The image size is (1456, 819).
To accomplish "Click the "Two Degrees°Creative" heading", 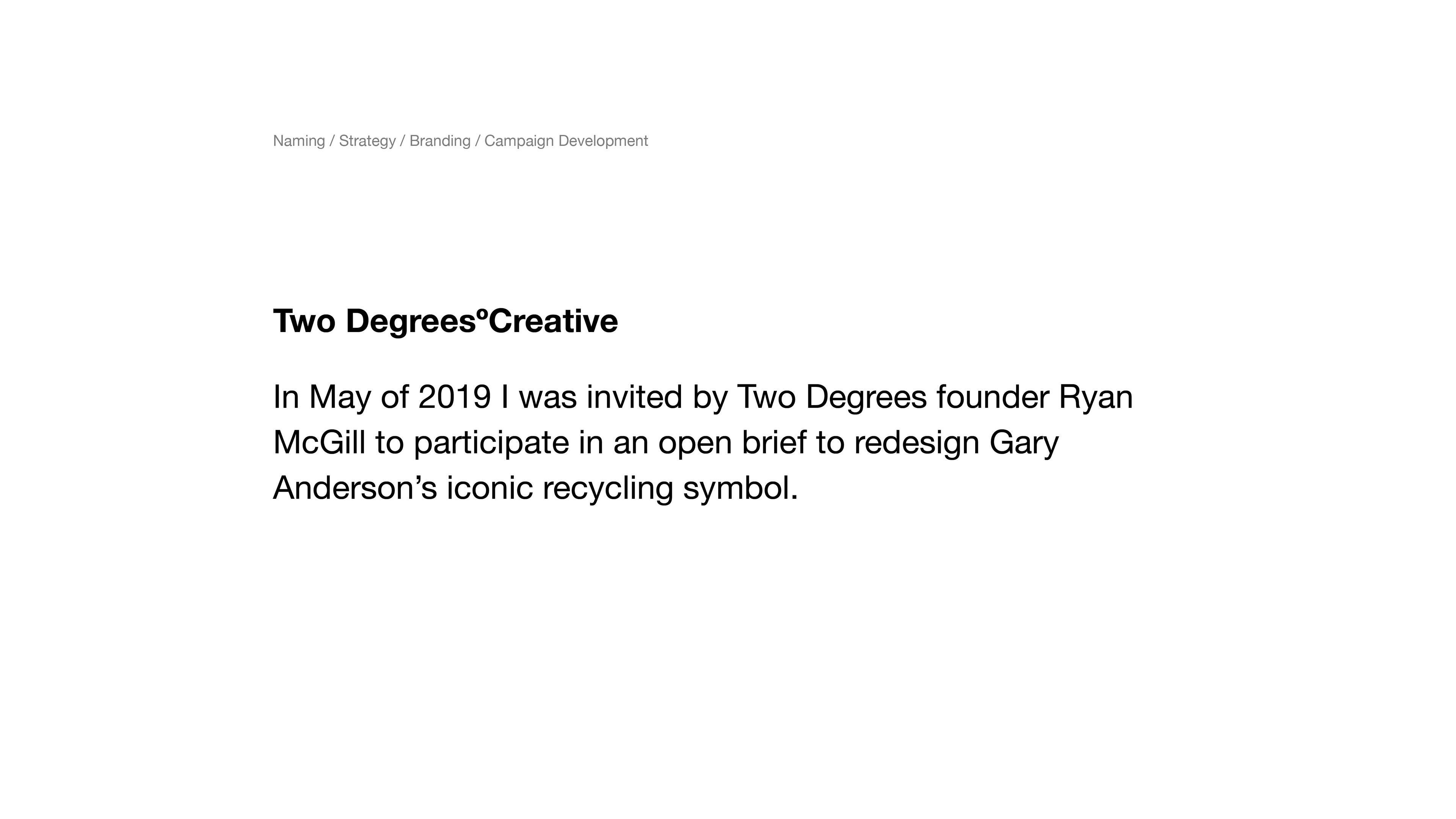I will 446,321.
